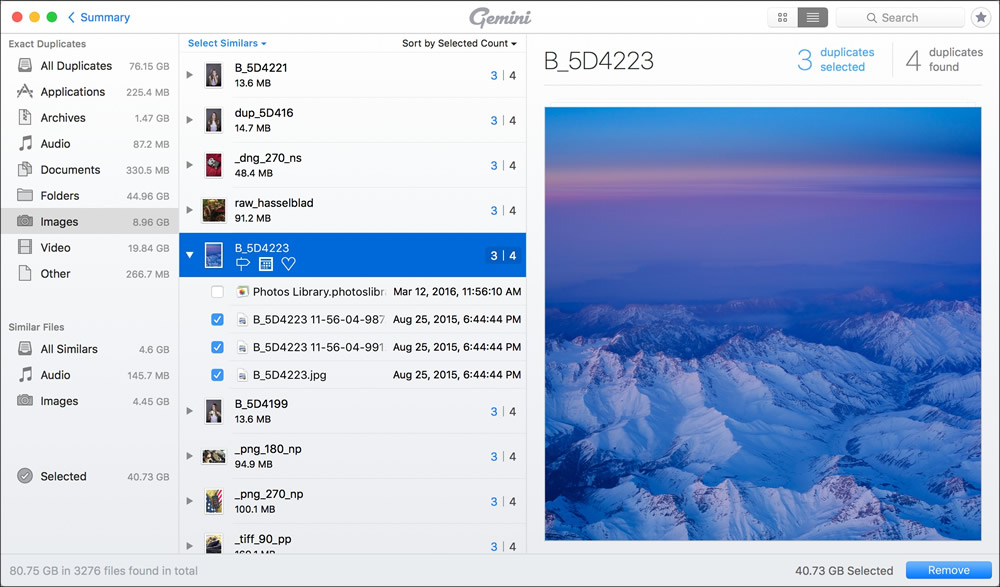Image resolution: width=1000 pixels, height=587 pixels.
Task: Check the Photos Library.photoslibrary checkbox
Action: point(217,292)
